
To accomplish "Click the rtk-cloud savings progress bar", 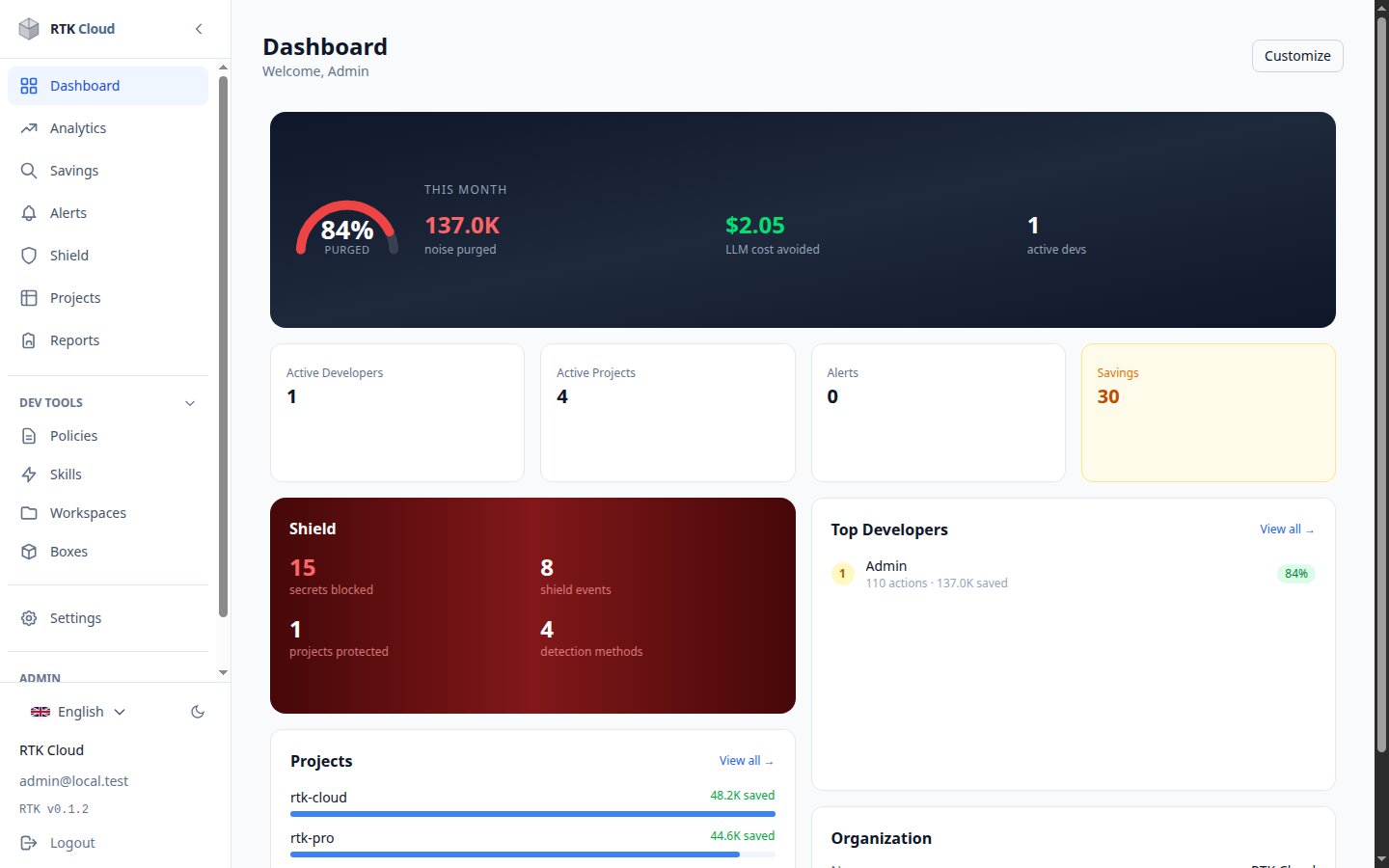I will click(x=532, y=814).
